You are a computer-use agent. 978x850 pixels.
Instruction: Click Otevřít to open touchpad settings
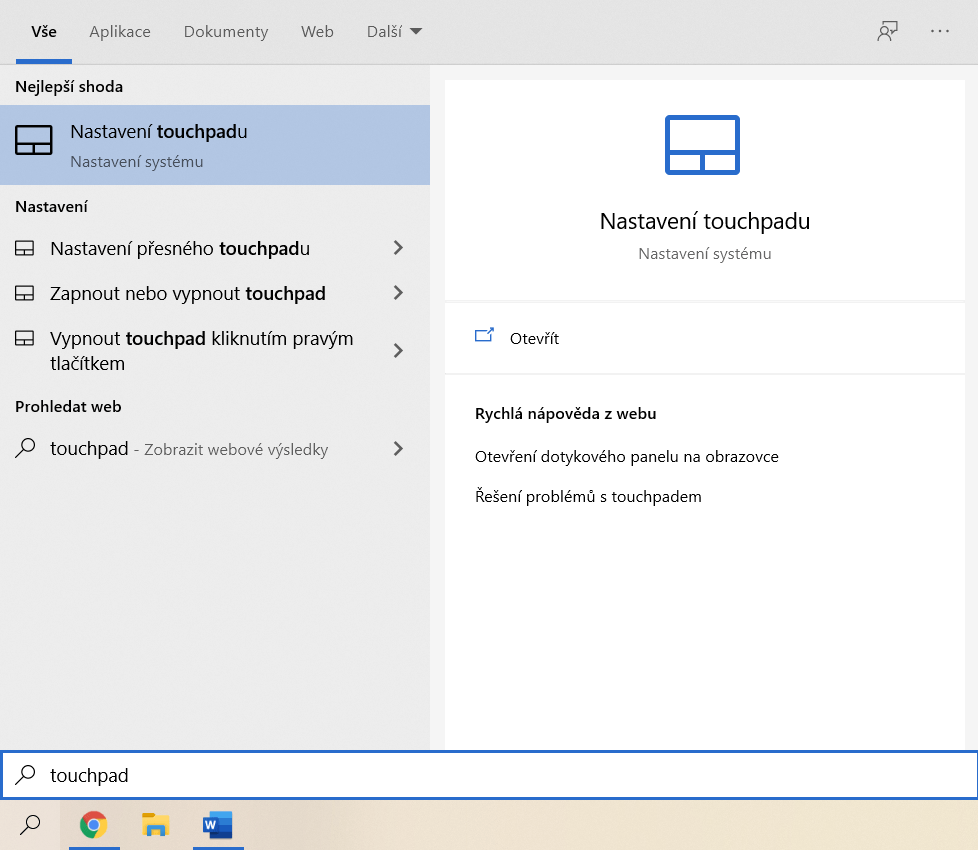click(534, 339)
